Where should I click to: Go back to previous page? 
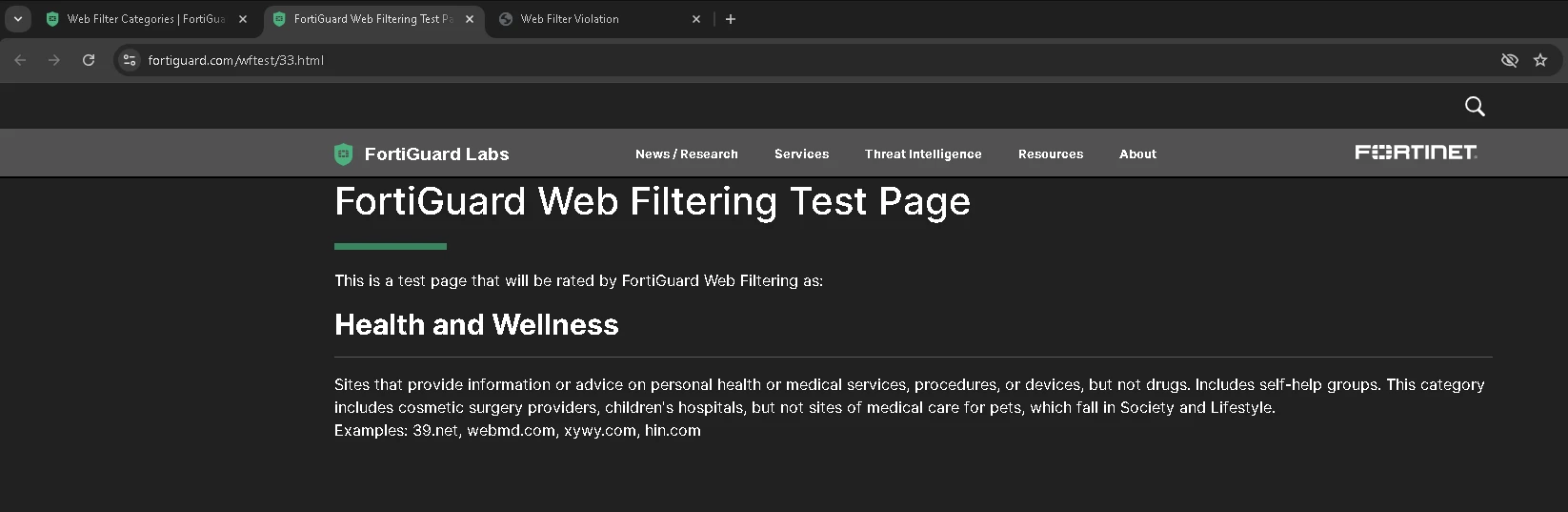(21, 60)
